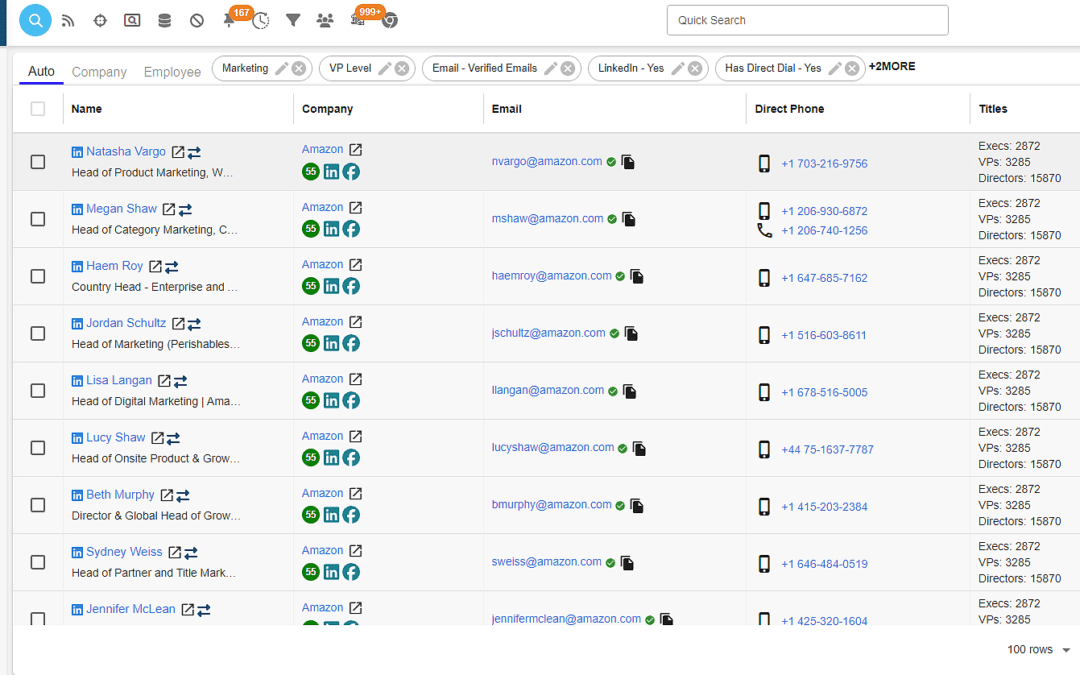Copy Natasha Vargo's email with copy icon
Screen dimensions: 1080x675
[x=628, y=162]
